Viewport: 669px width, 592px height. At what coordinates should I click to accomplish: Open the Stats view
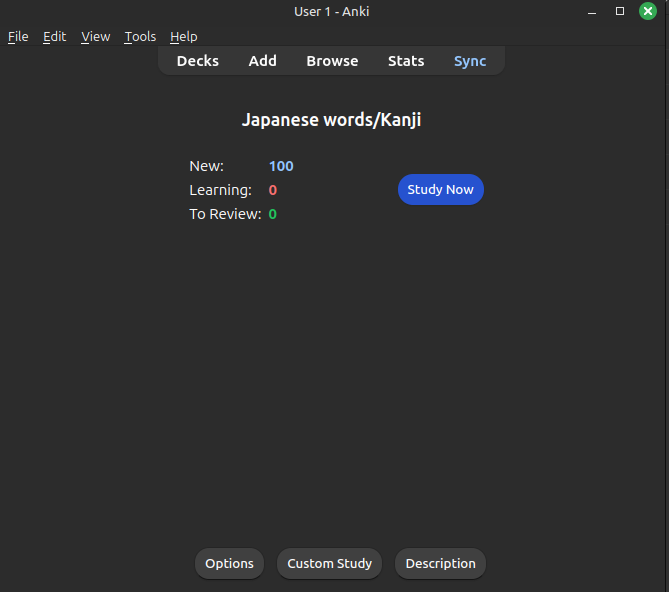click(x=406, y=61)
